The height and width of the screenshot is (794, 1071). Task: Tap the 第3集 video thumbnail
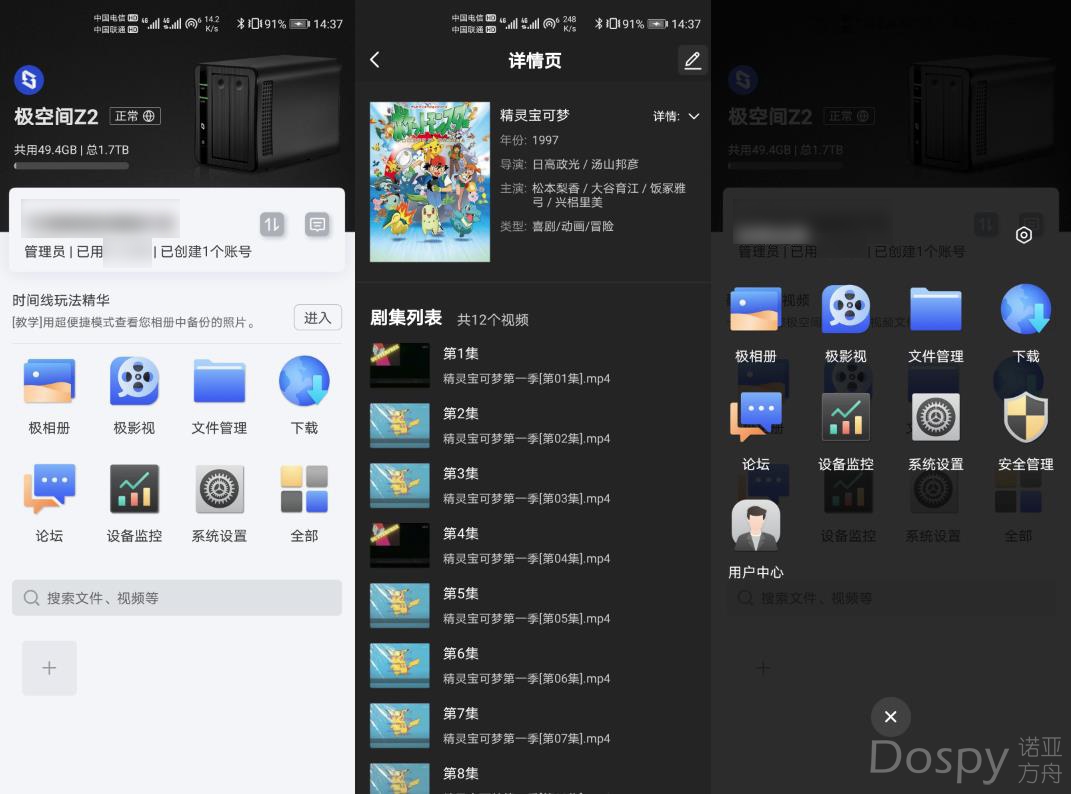tap(400, 486)
